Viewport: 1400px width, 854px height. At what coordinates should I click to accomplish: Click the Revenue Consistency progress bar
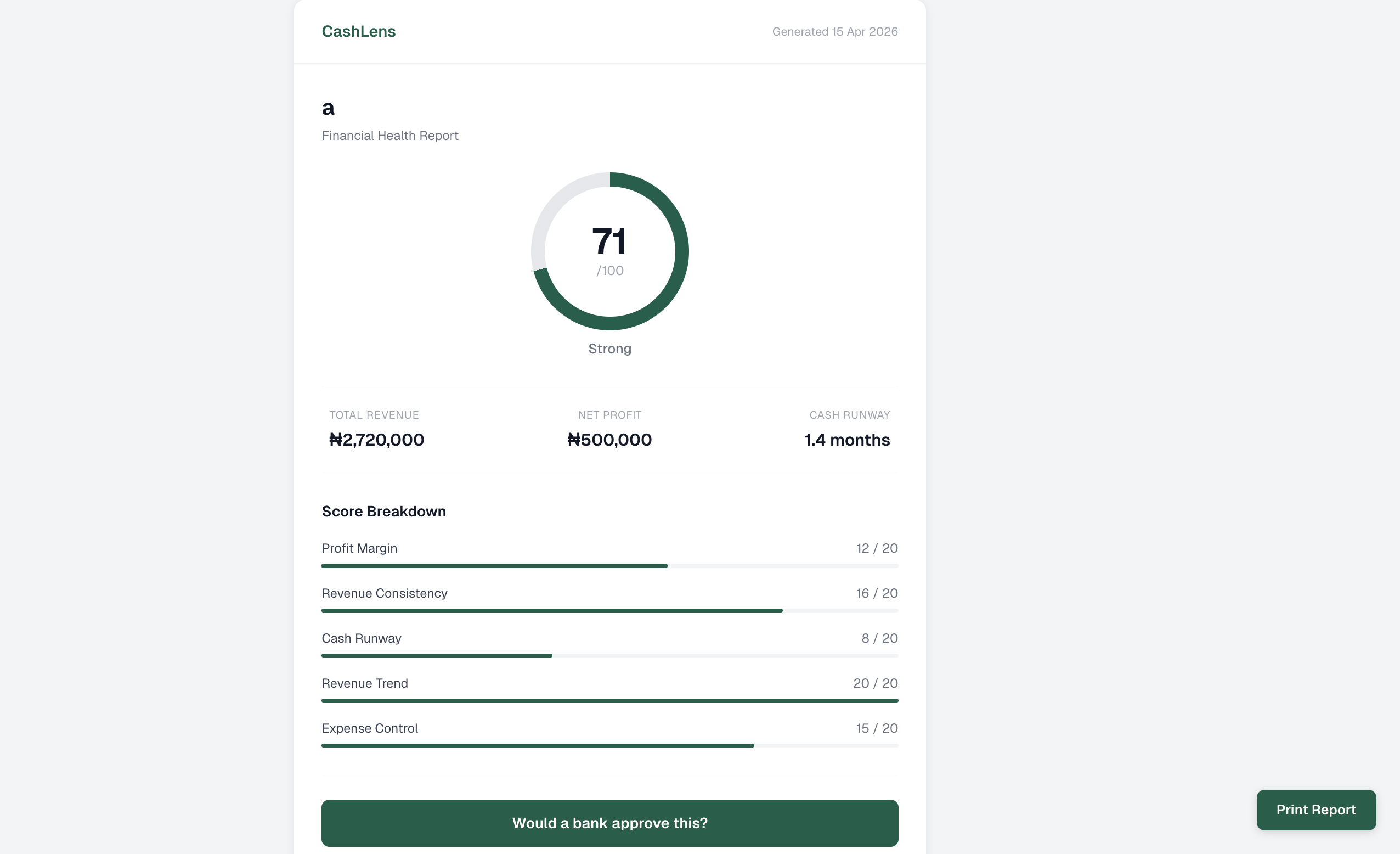[609, 611]
